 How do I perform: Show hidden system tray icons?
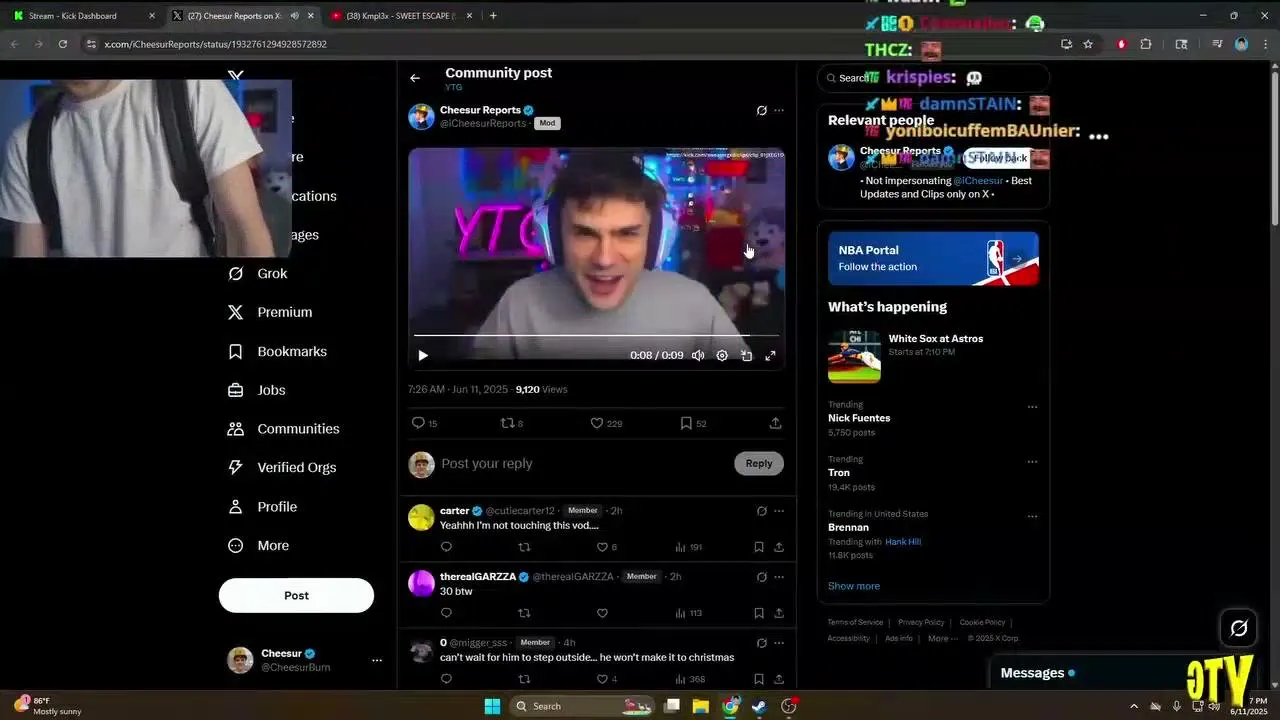click(x=1134, y=706)
